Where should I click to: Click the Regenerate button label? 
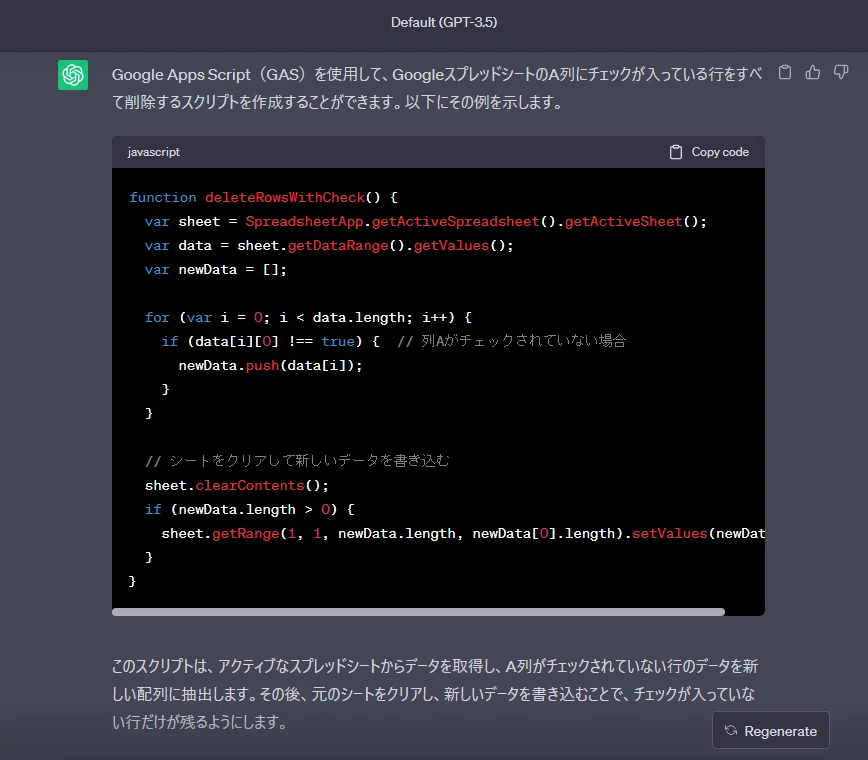(780, 731)
